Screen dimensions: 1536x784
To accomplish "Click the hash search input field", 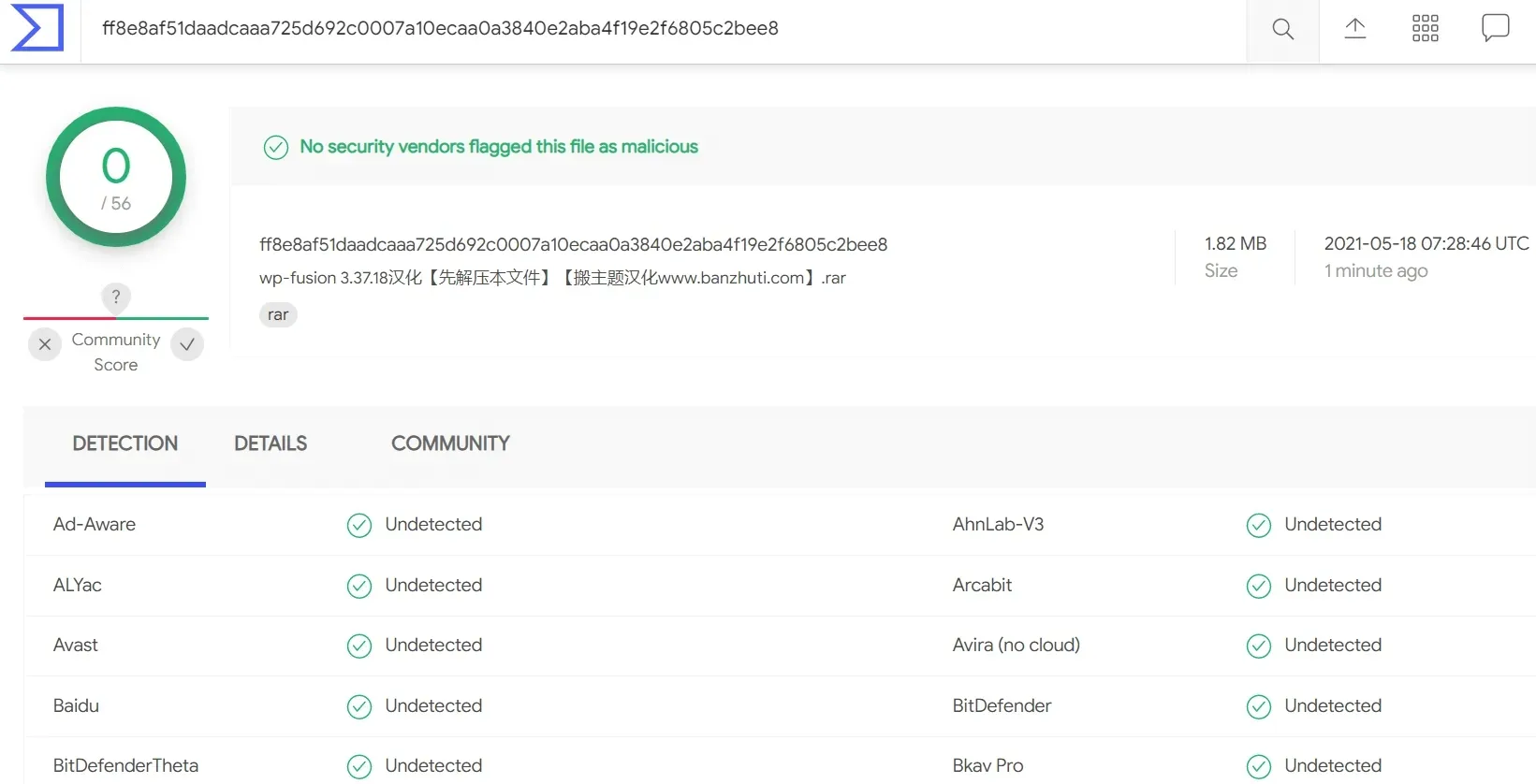I will 664,29.
